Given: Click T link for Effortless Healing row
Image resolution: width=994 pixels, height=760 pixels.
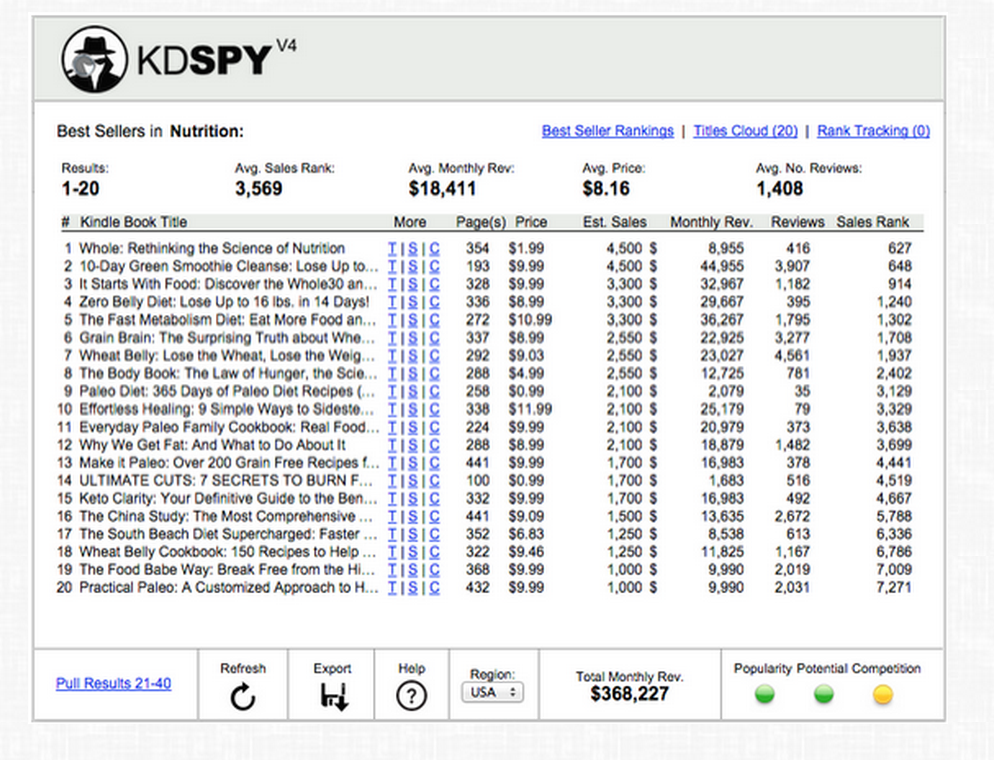Looking at the screenshot, I should click(x=392, y=409).
